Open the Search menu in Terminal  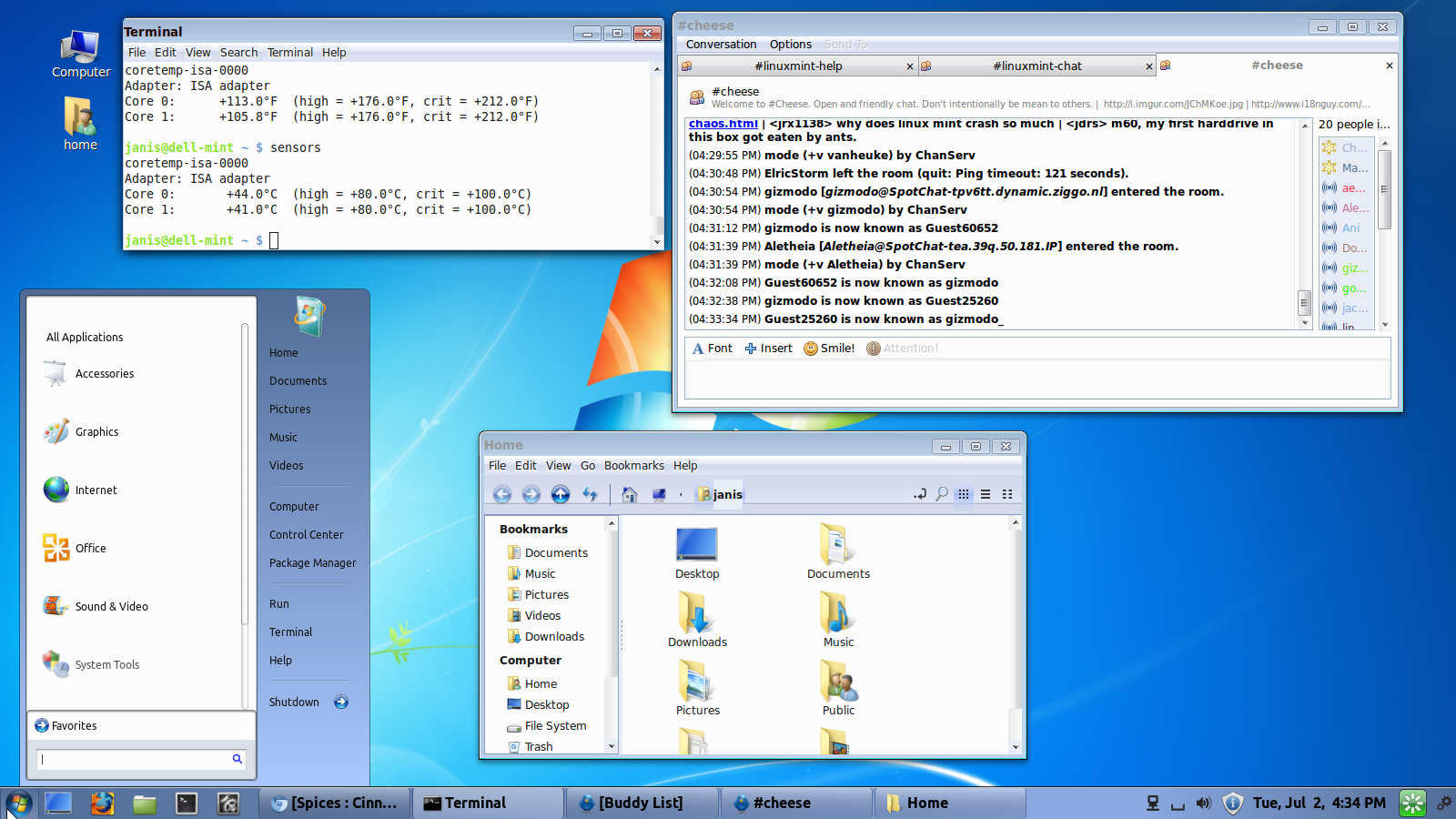(x=238, y=53)
